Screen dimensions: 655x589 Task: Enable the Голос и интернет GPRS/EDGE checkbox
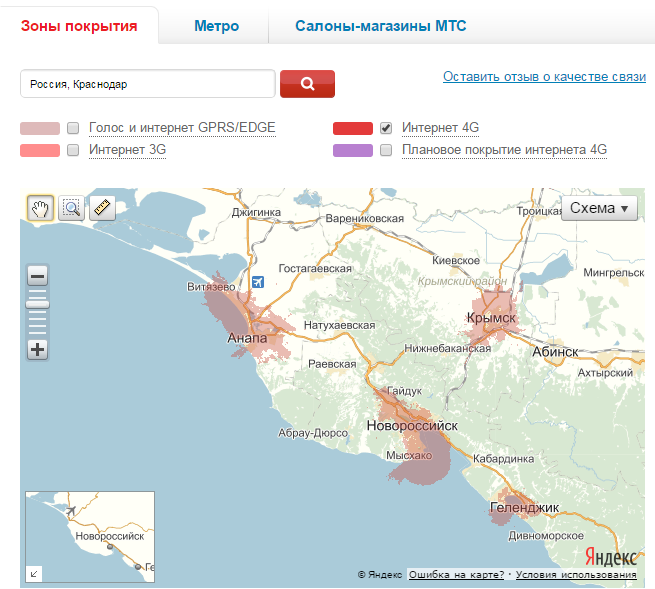click(x=73, y=128)
